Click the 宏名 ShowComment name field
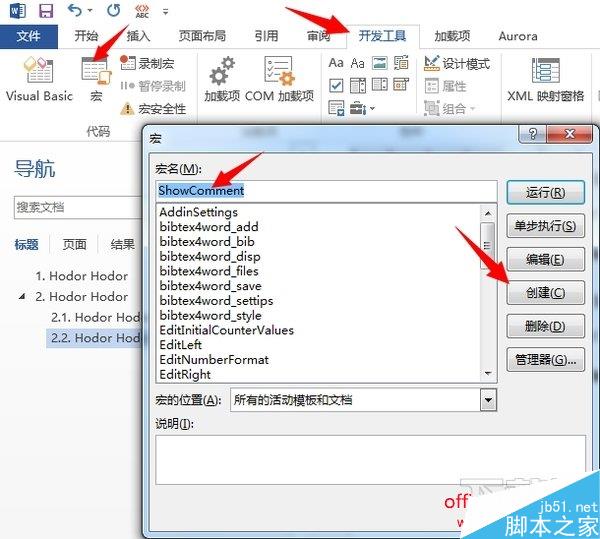 click(326, 191)
